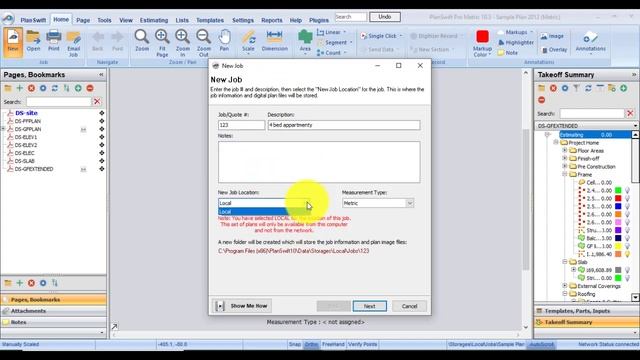Select the Zoom magnifier tool

(x=142, y=41)
